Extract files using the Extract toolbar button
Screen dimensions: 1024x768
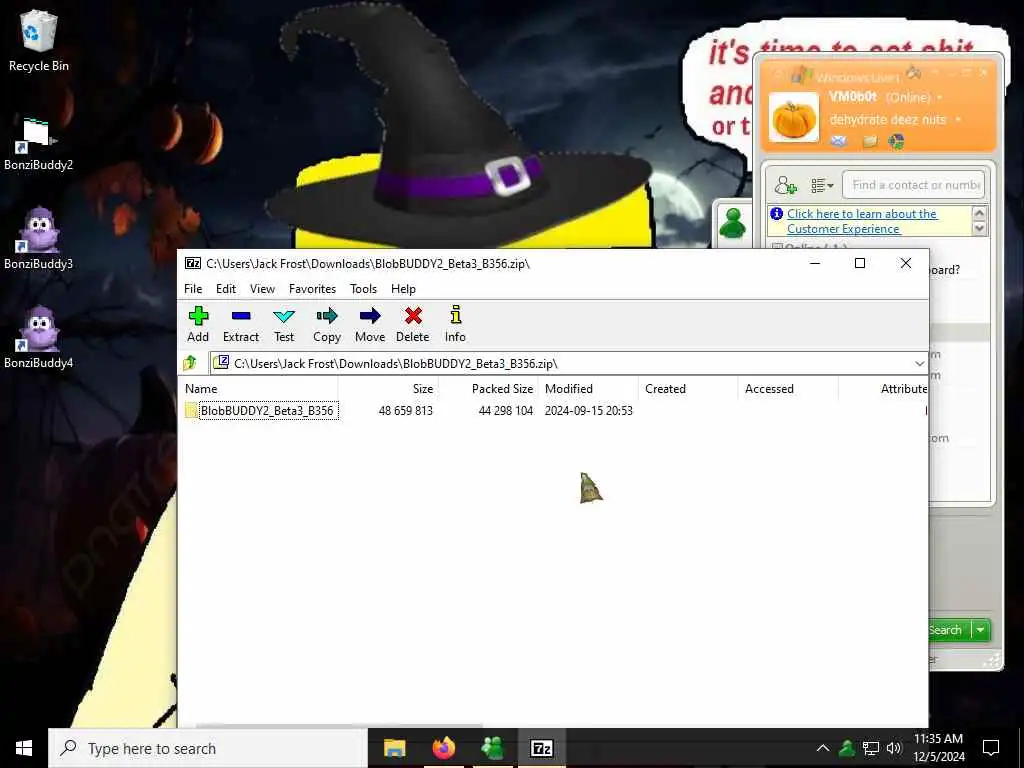pyautogui.click(x=240, y=324)
